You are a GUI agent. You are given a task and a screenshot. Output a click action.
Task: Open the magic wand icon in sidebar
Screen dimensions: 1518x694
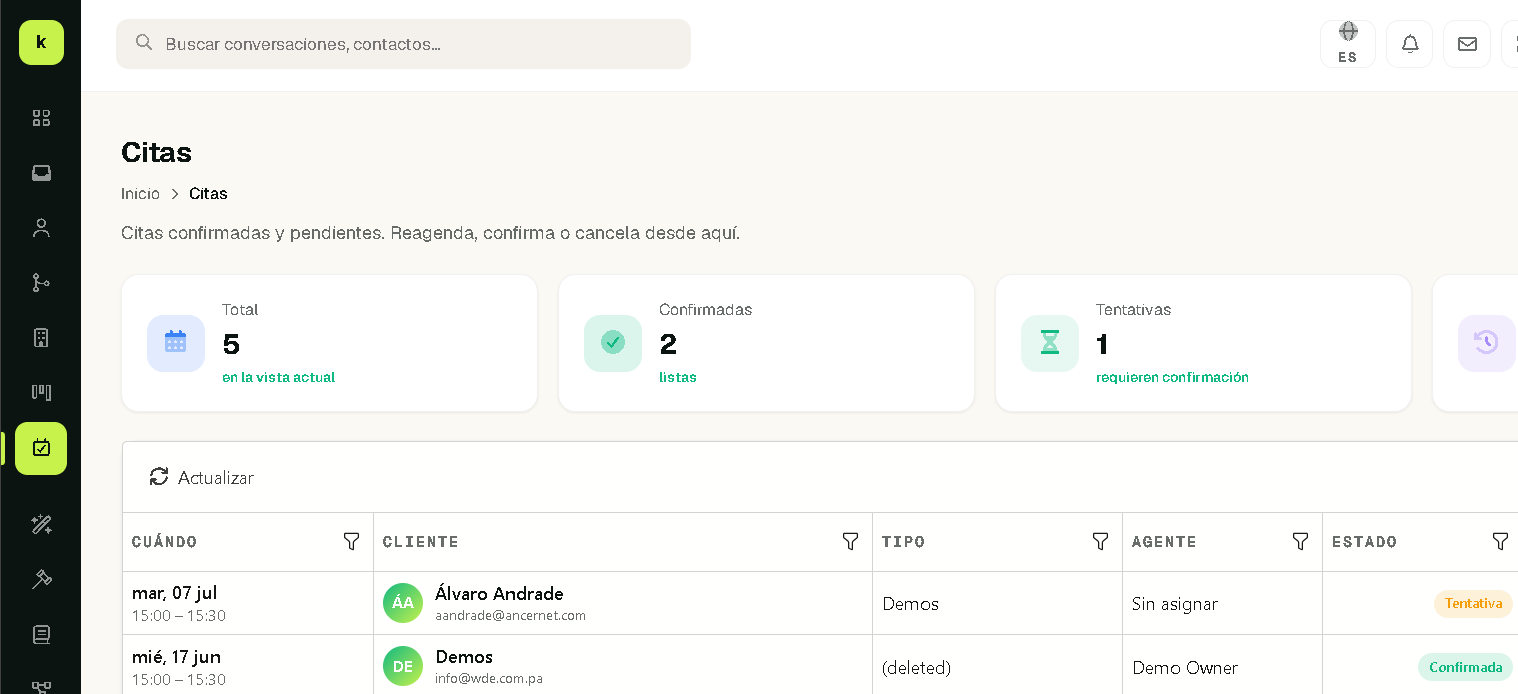click(x=41, y=524)
